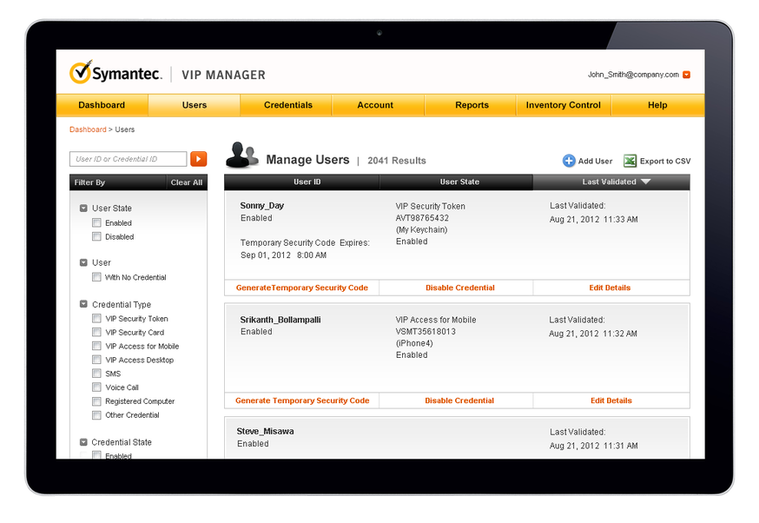Open the Reports tab
The width and height of the screenshot is (759, 523).
click(472, 105)
